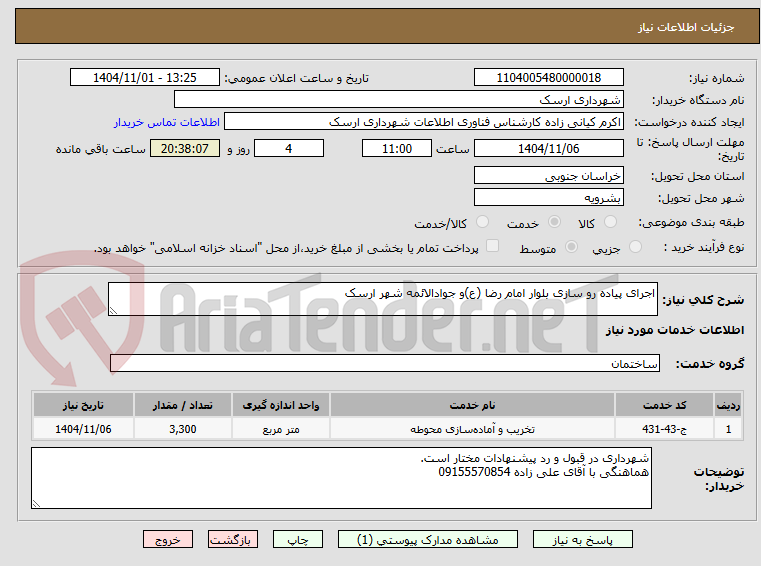Viewport: 761px width, 566px height.
Task: Click the تعداد / مقدار column header
Action: coord(182,405)
